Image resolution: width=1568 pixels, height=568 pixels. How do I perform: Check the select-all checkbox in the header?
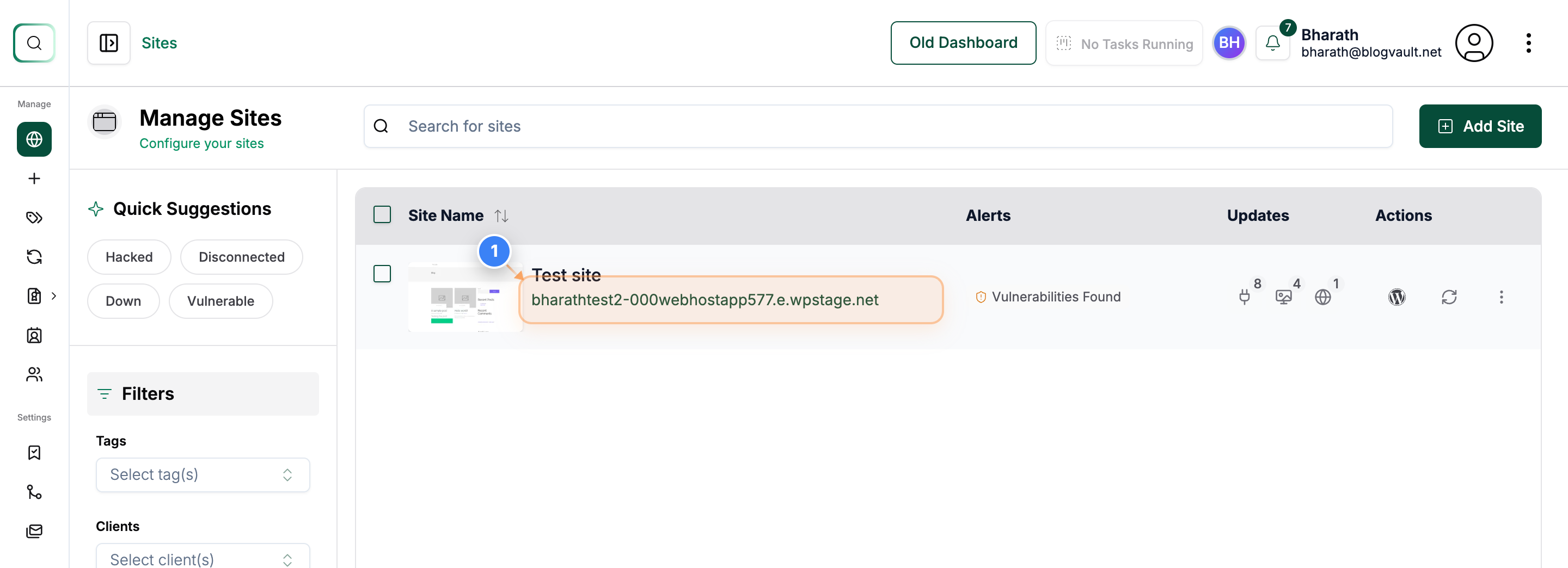pyautogui.click(x=382, y=215)
